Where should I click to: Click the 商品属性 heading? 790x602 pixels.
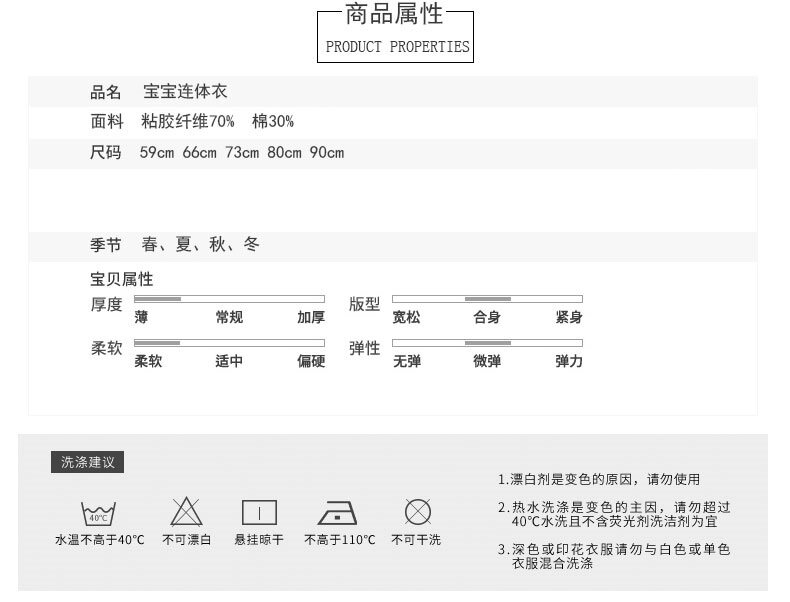coord(394,14)
